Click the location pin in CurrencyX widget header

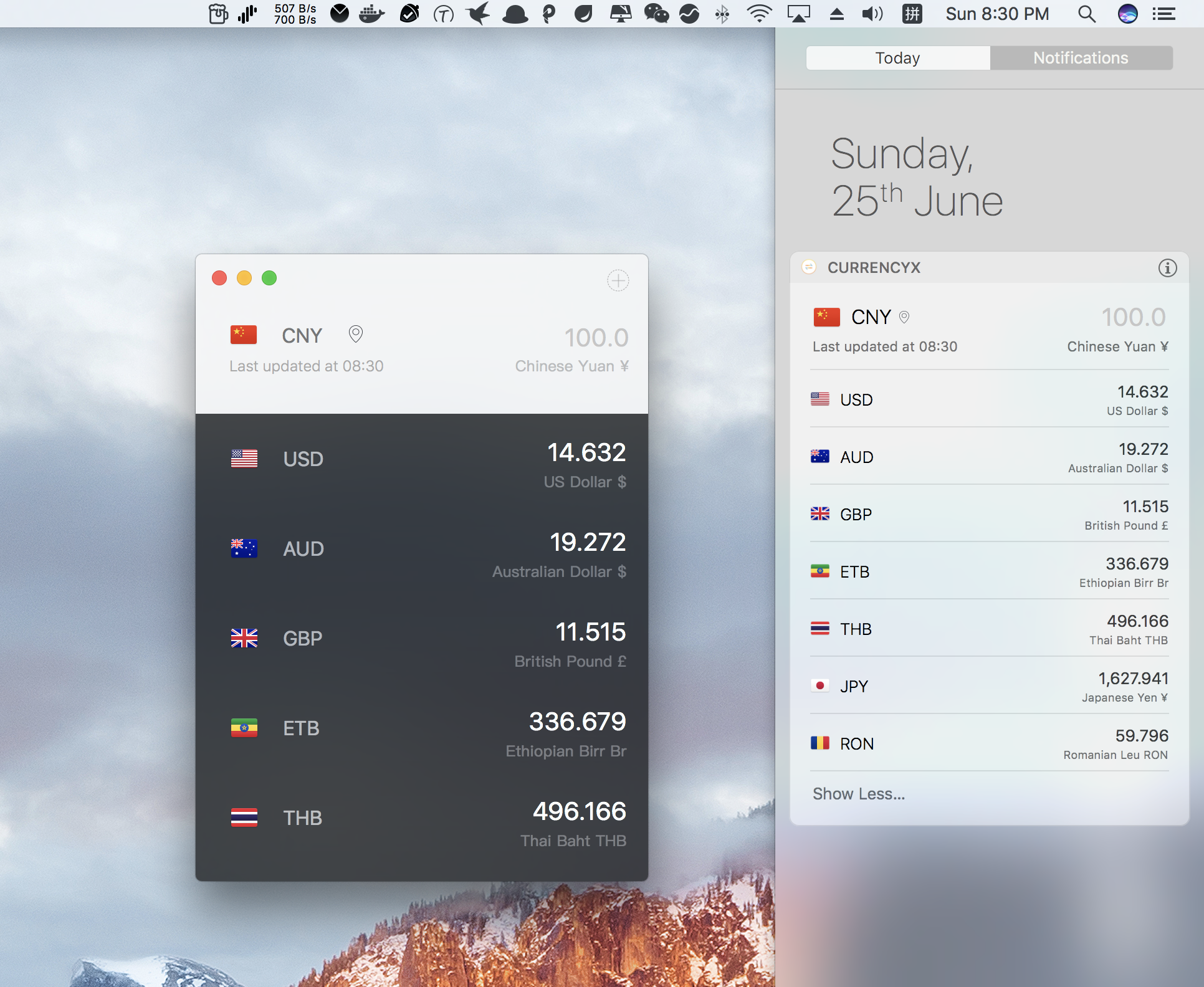pyautogui.click(x=904, y=317)
